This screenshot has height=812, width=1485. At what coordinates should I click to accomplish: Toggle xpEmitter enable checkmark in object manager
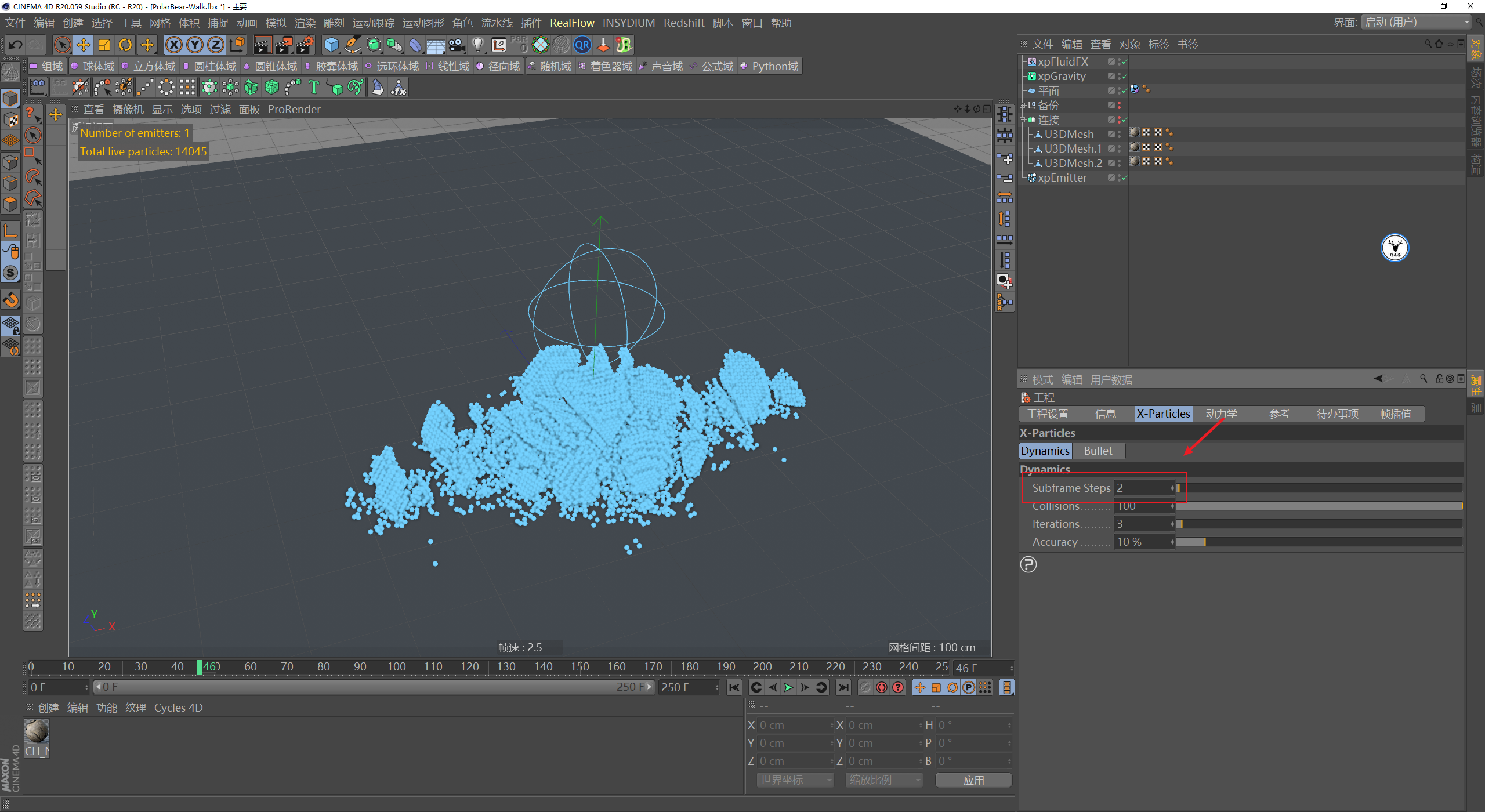(1124, 178)
